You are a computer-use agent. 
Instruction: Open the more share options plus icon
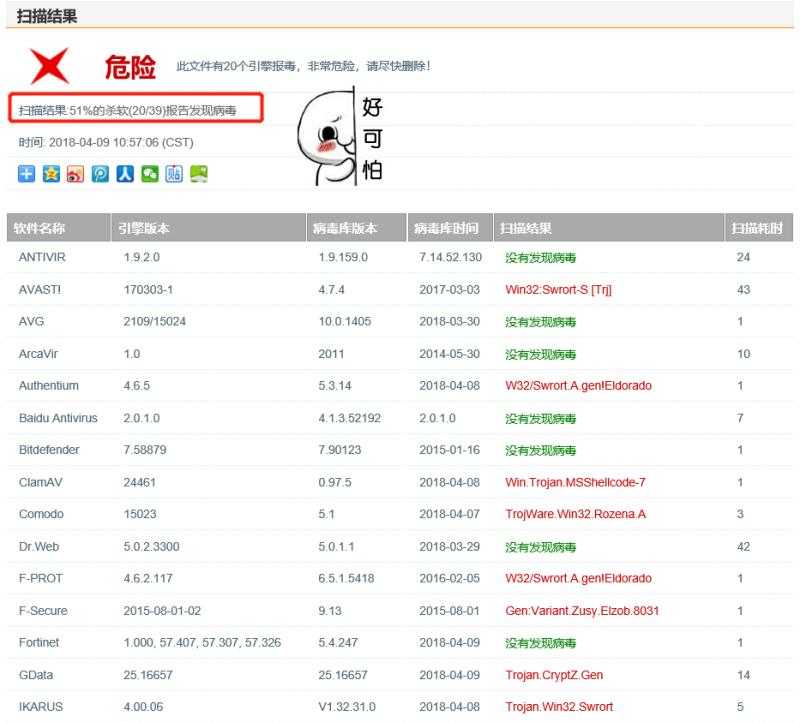pyautogui.click(x=27, y=174)
